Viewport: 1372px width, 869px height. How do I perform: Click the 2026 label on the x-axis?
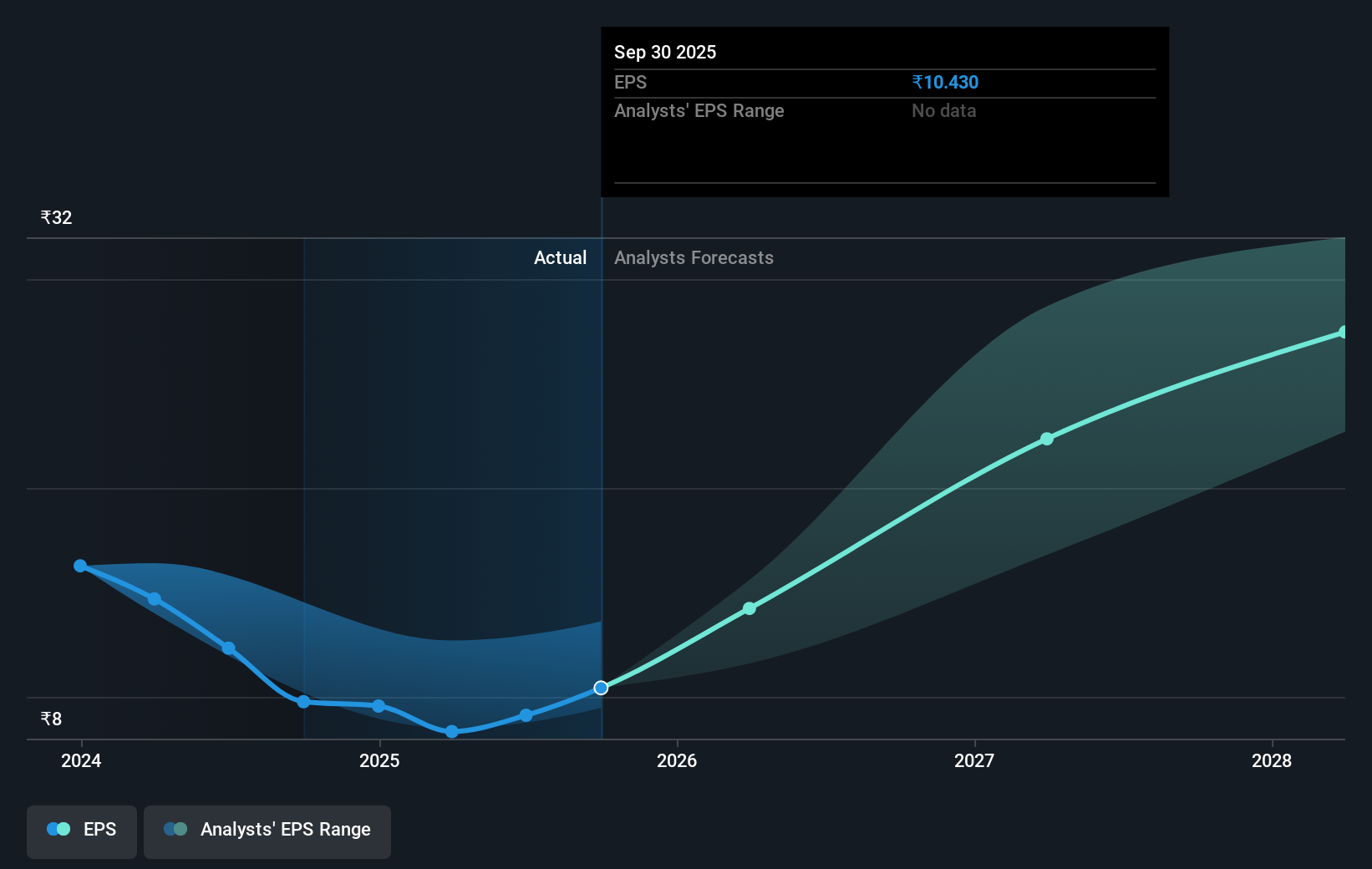(x=678, y=760)
